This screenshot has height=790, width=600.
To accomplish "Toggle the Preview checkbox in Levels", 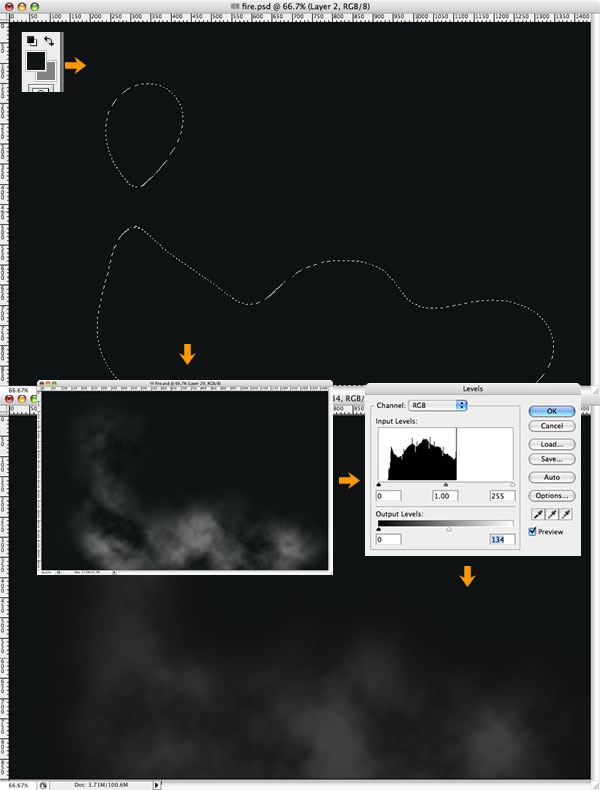I will [x=532, y=532].
